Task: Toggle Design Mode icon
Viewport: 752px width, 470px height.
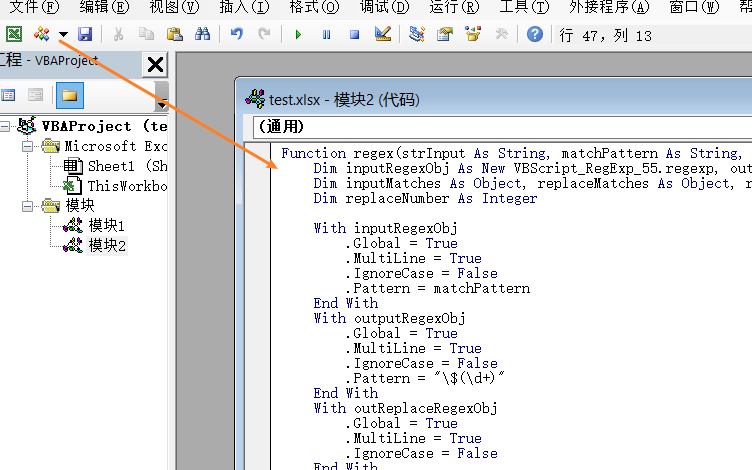Action: [383, 34]
